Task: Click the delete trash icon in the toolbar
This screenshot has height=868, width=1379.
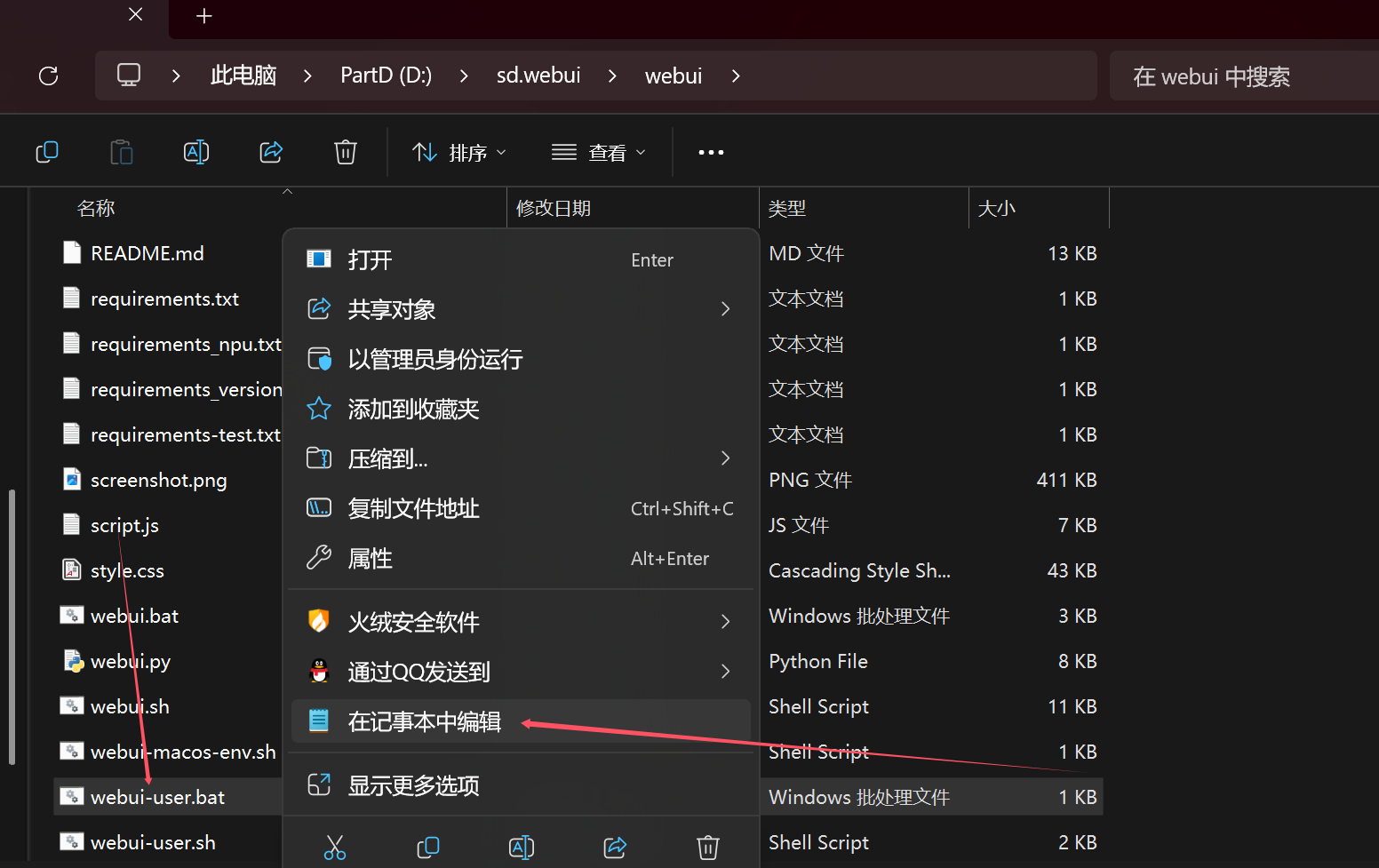Action: click(346, 153)
